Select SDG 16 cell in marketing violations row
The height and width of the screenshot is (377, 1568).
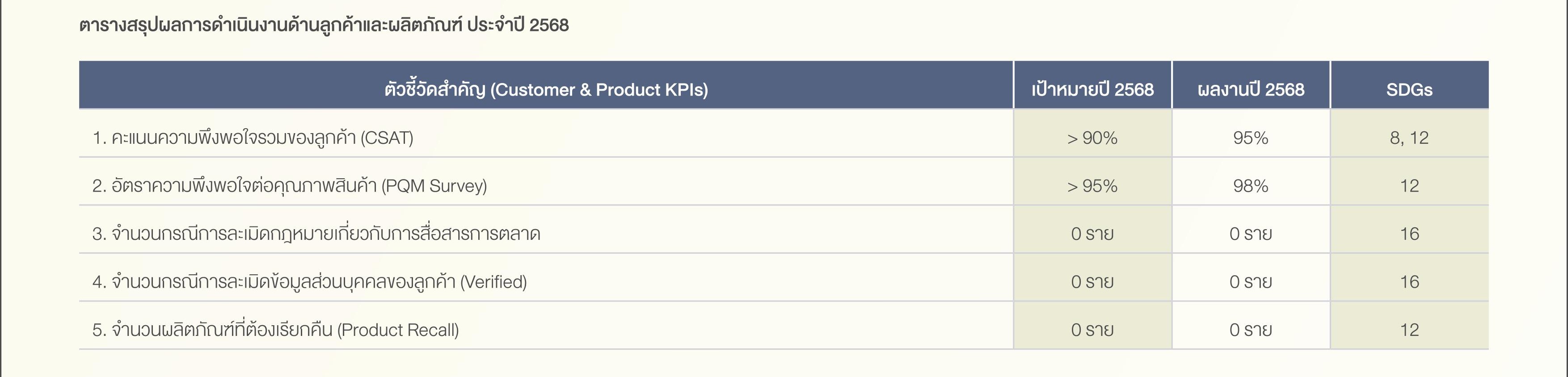1409,234
